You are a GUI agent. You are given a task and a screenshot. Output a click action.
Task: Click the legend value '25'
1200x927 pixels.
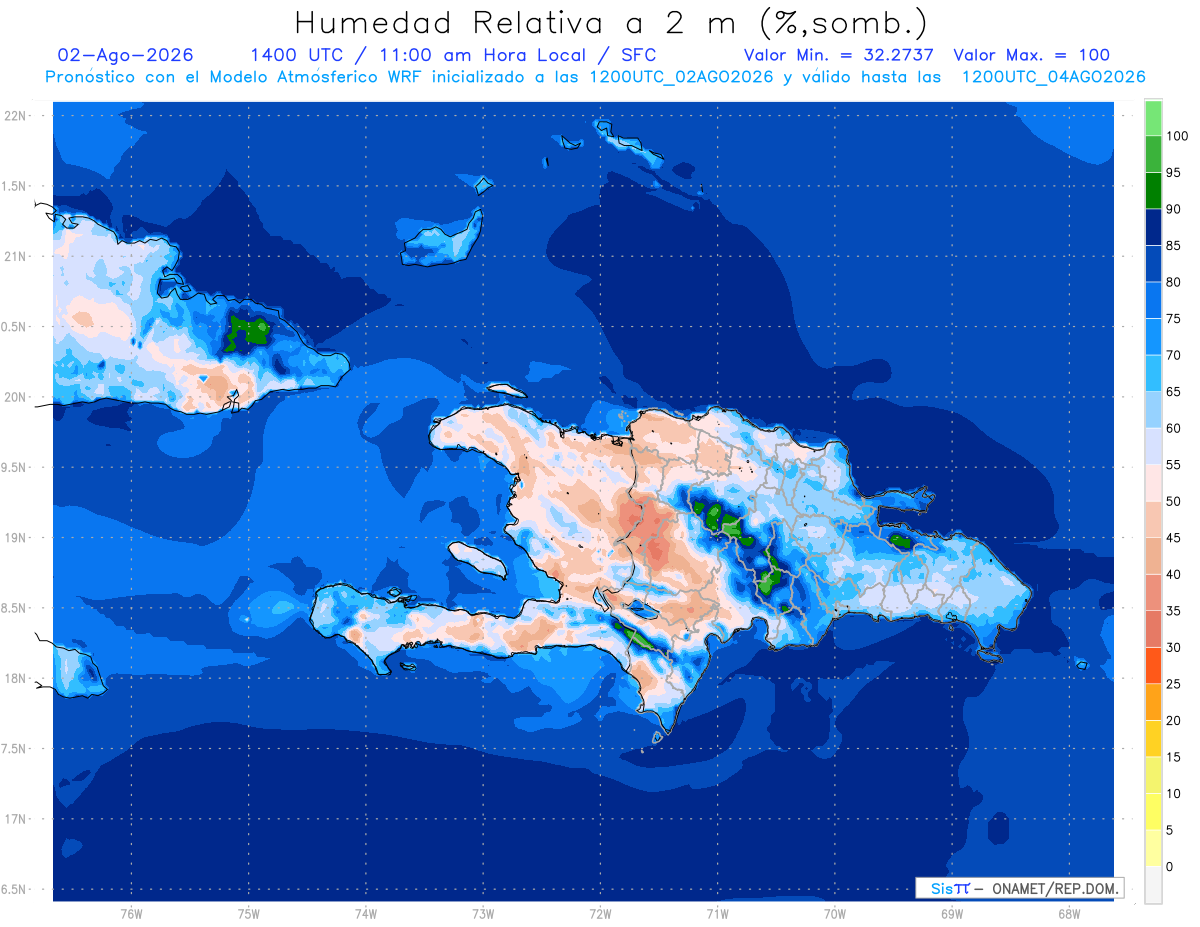1173,684
